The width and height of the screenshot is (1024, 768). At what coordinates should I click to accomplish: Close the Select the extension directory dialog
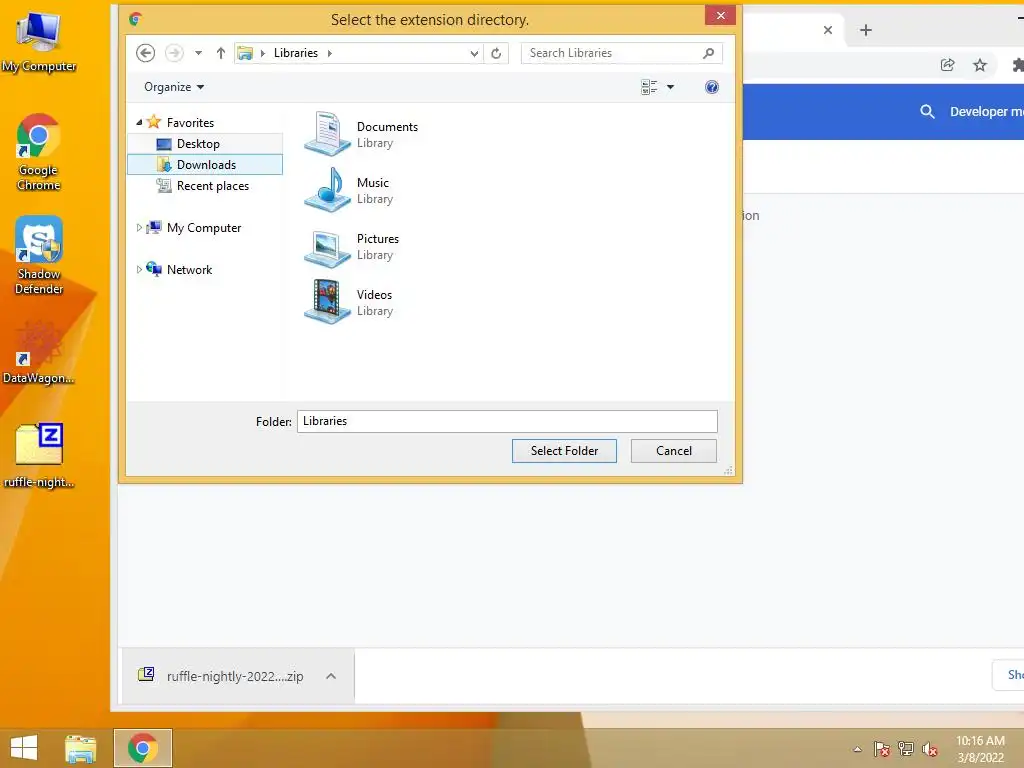coord(720,16)
